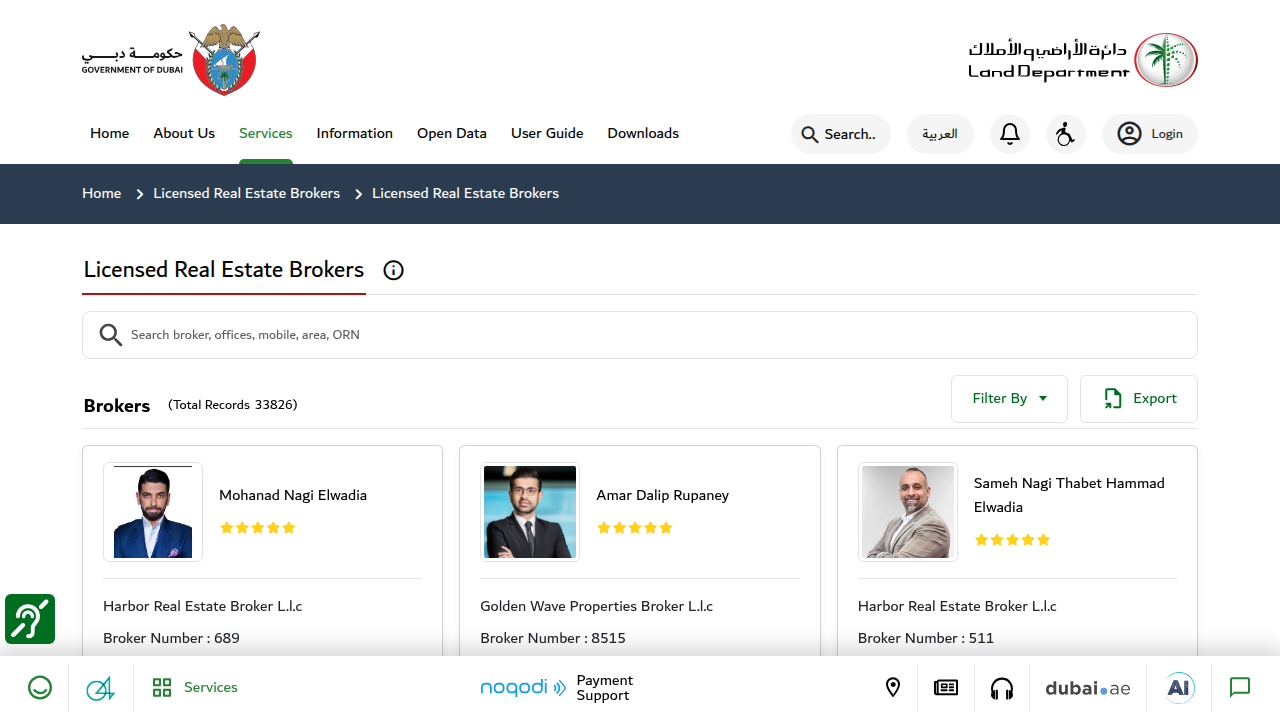Click the magnifier icon in broker search
Viewport: 1280px width, 720px height.
(111, 335)
